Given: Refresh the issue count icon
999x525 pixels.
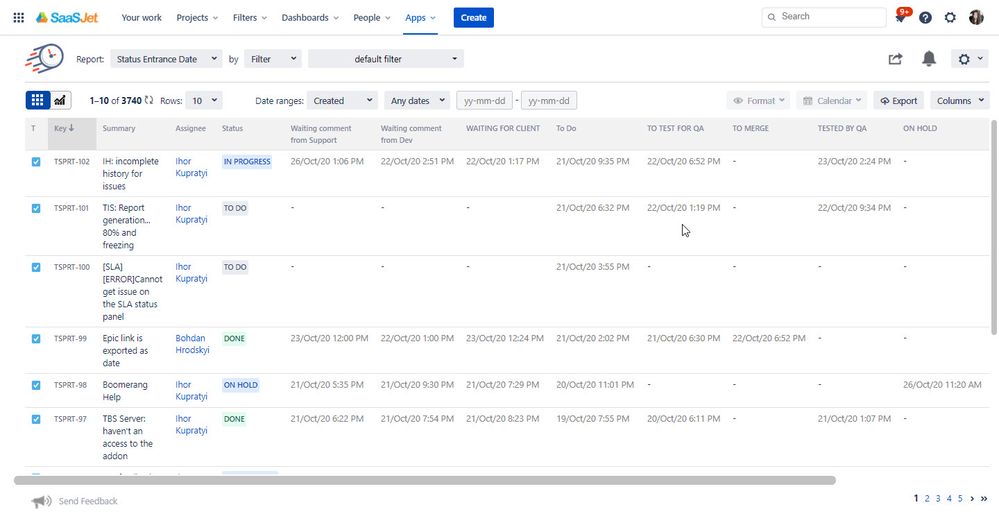Looking at the screenshot, I should pyautogui.click(x=148, y=100).
